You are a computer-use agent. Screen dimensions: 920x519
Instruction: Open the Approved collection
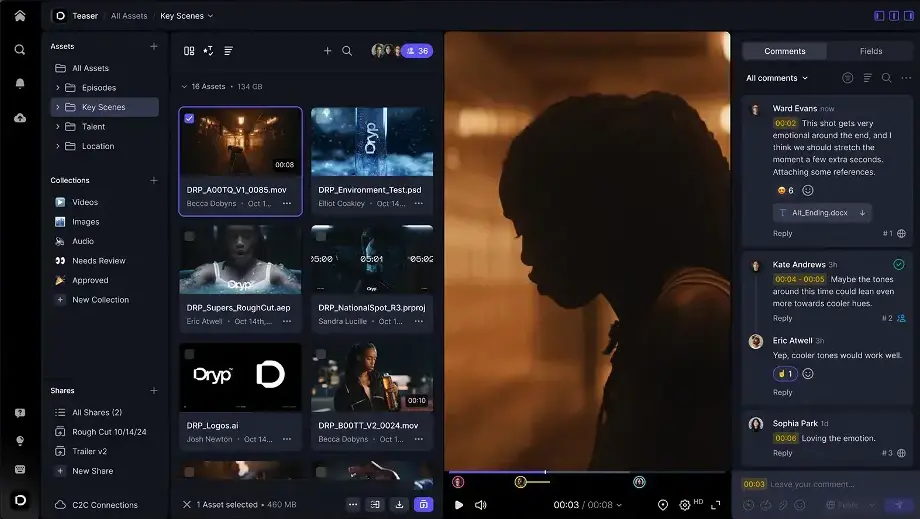[90, 280]
